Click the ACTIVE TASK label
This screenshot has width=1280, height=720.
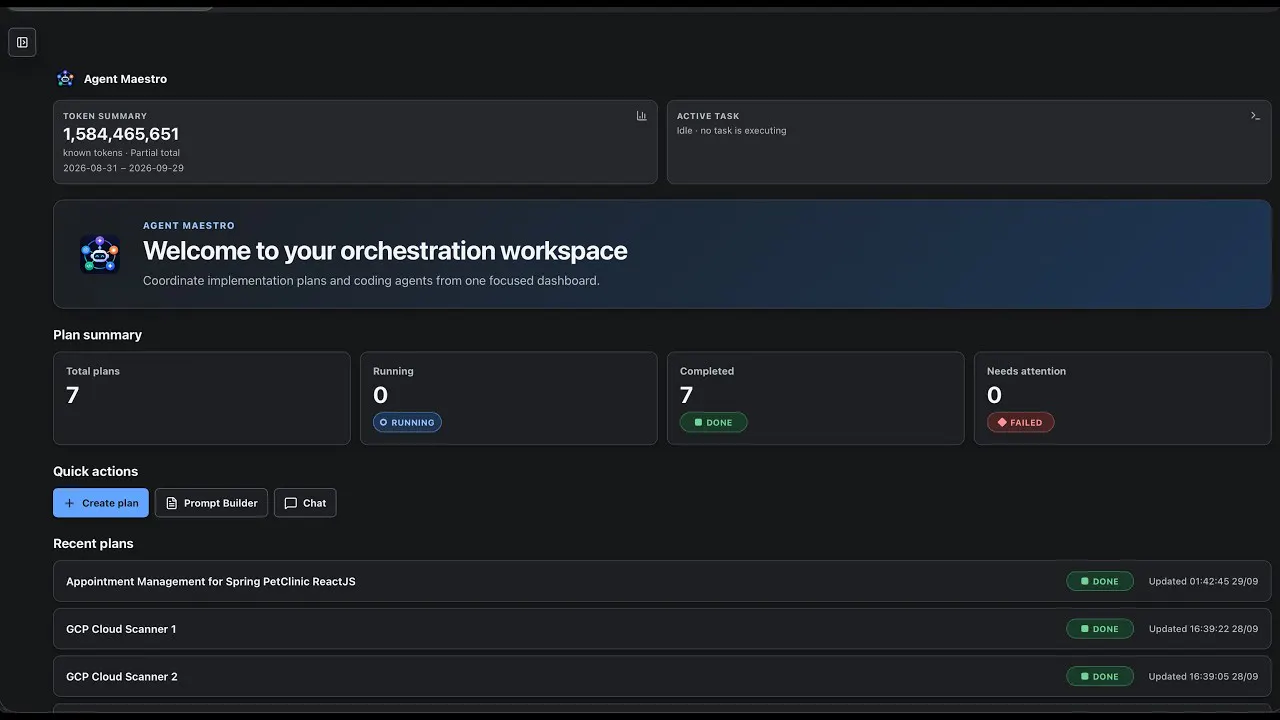708,116
